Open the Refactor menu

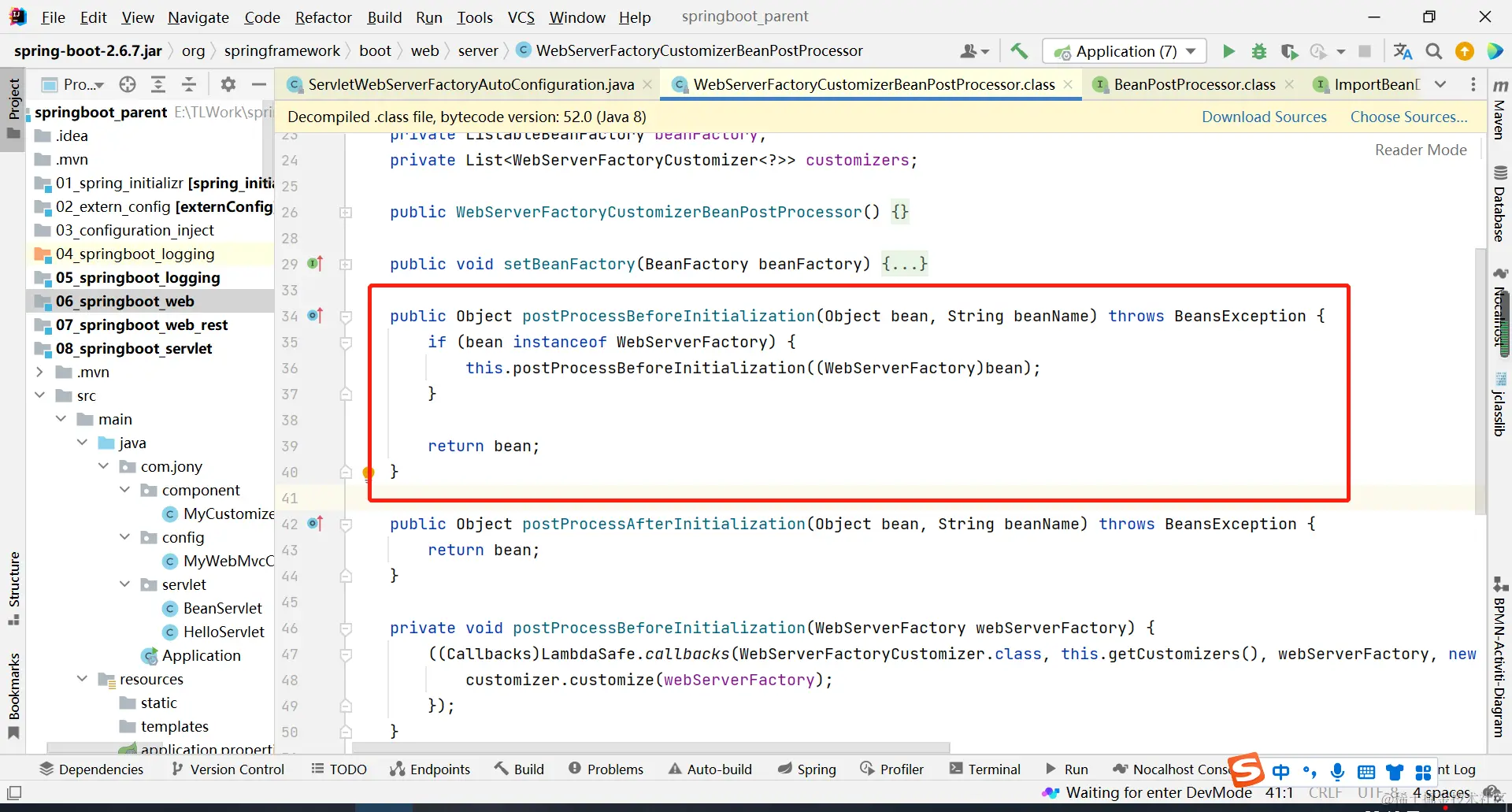click(323, 17)
